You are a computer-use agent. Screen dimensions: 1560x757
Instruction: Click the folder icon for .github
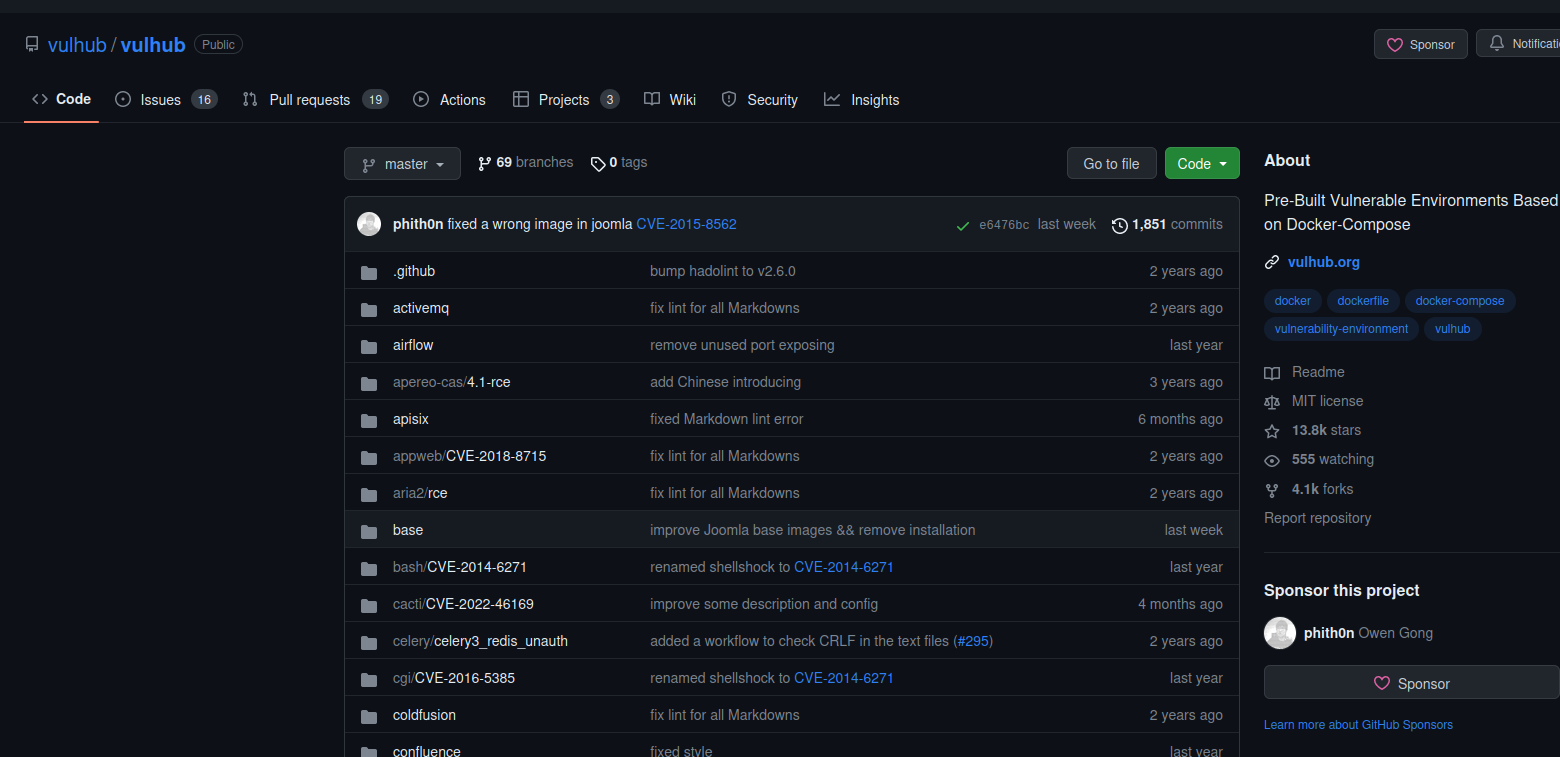(369, 272)
